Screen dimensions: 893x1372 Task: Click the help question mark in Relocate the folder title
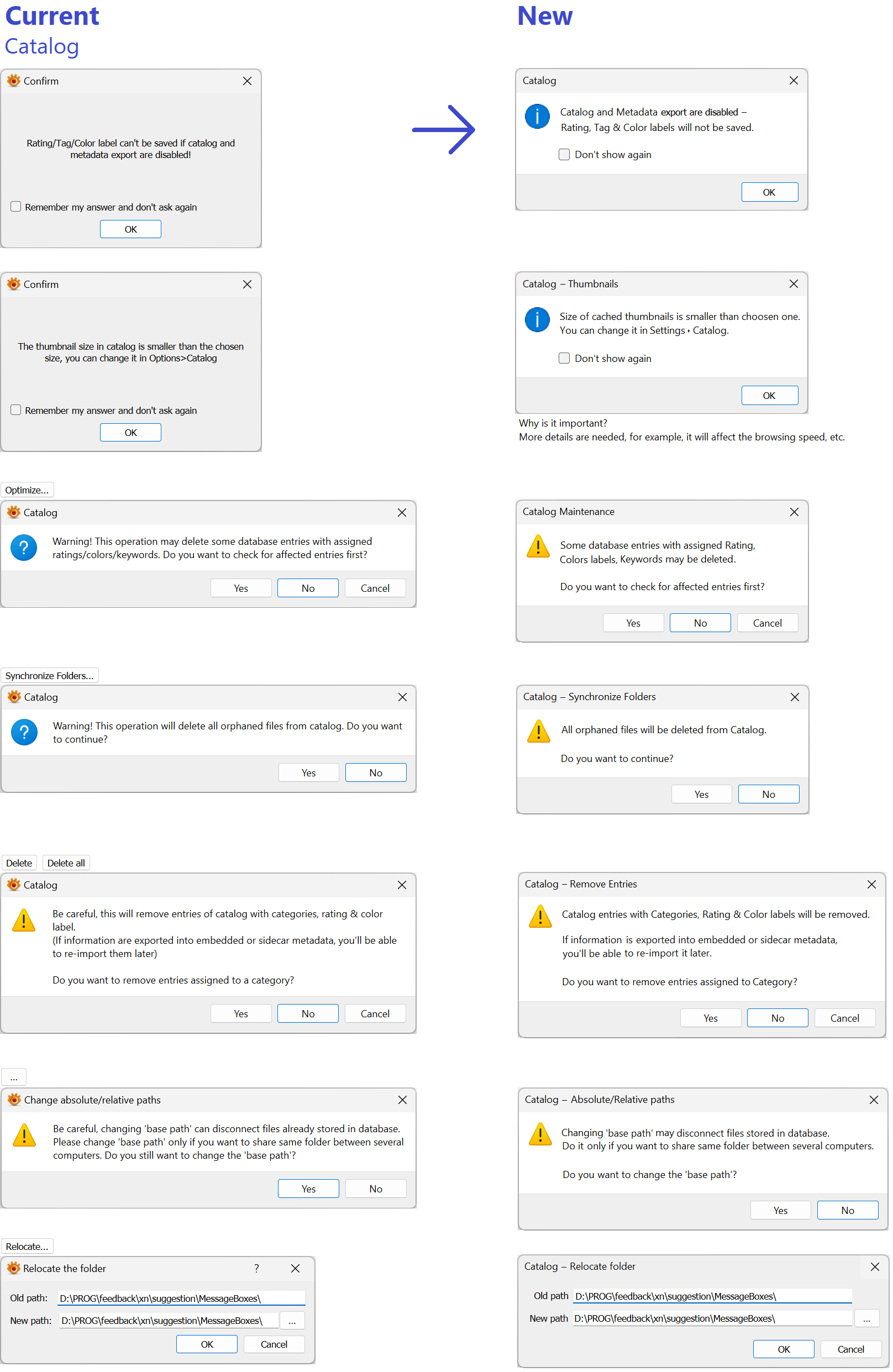click(x=256, y=1268)
